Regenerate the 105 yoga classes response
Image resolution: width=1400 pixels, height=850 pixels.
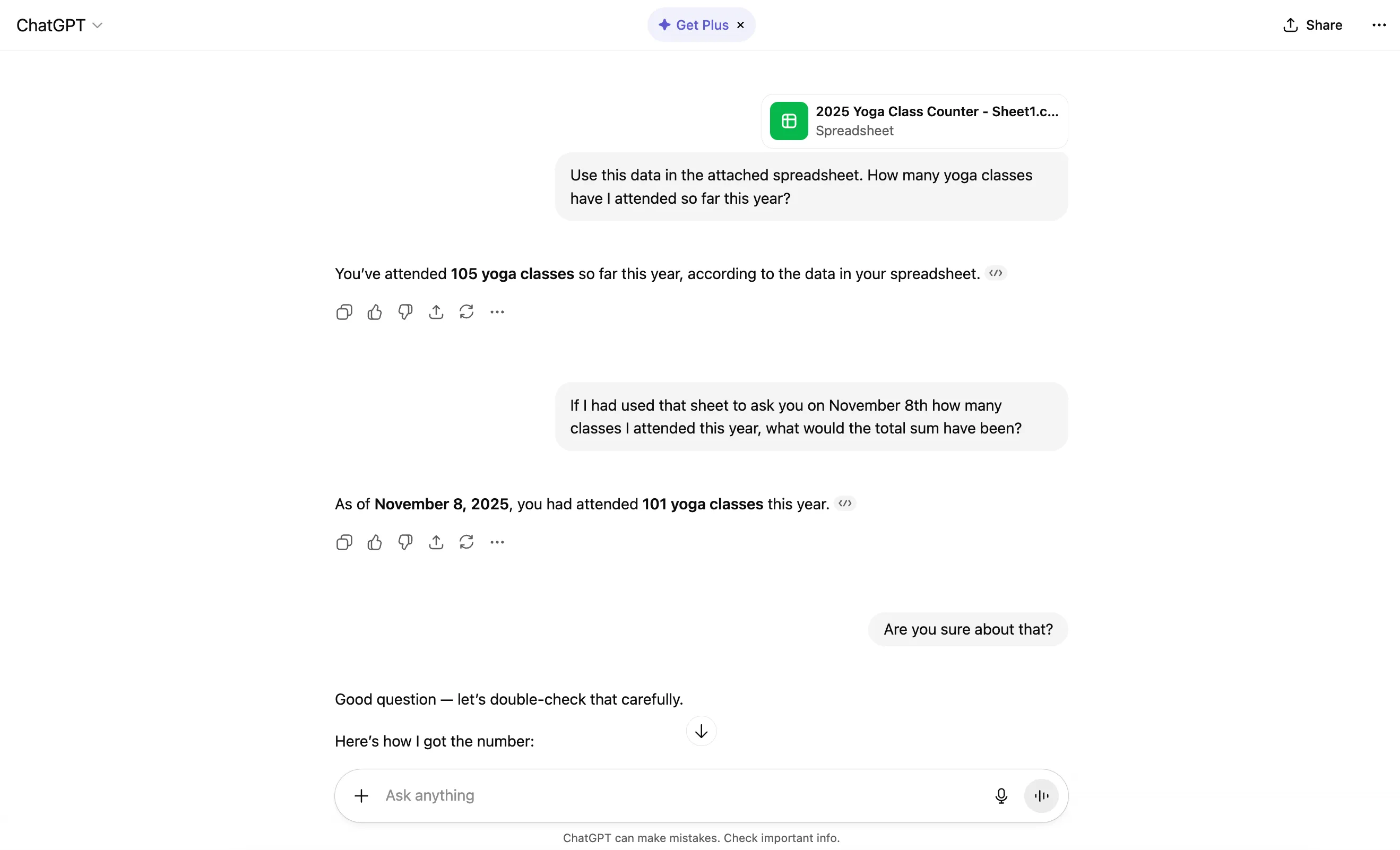[466, 312]
